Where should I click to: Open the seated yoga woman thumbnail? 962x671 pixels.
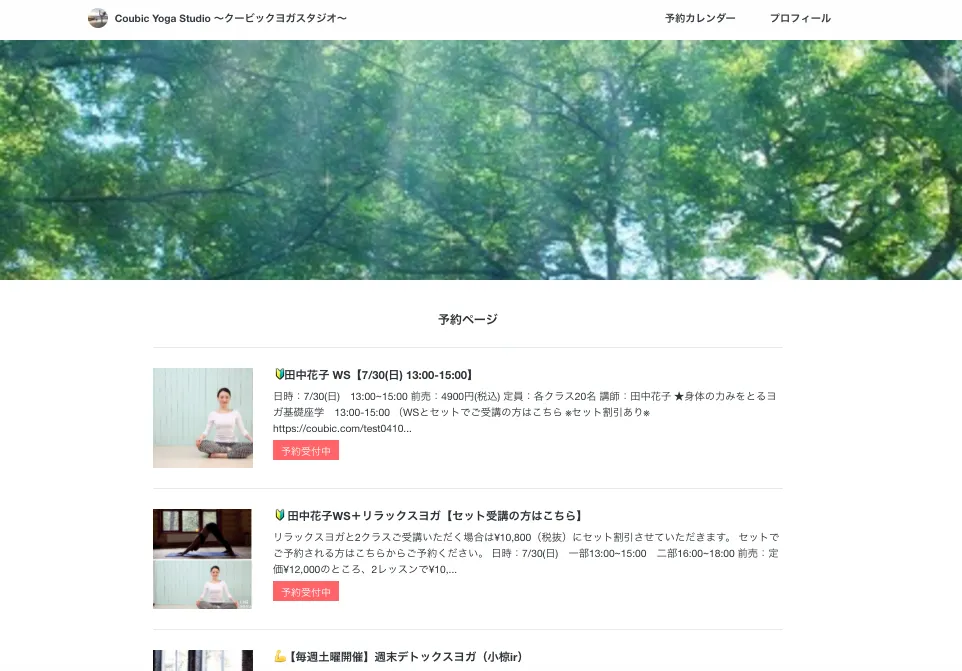pyautogui.click(x=203, y=418)
